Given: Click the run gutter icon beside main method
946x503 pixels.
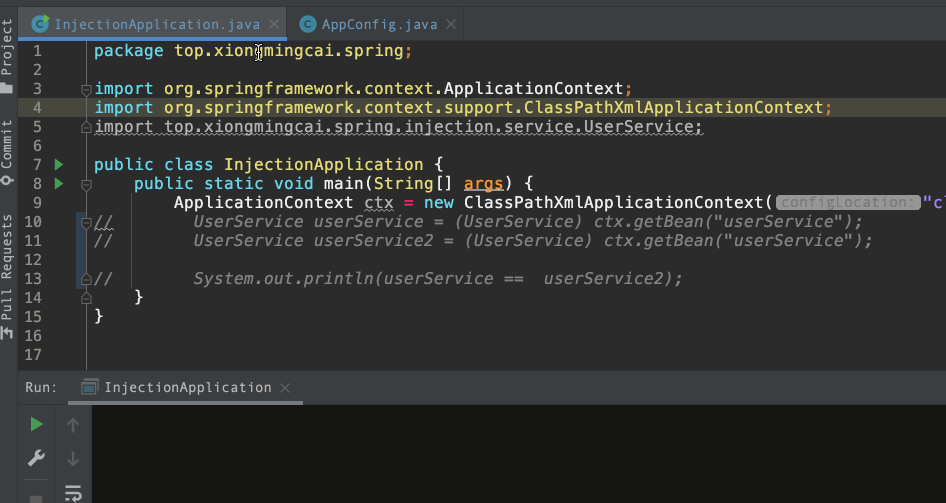Looking at the screenshot, I should click(x=58, y=183).
